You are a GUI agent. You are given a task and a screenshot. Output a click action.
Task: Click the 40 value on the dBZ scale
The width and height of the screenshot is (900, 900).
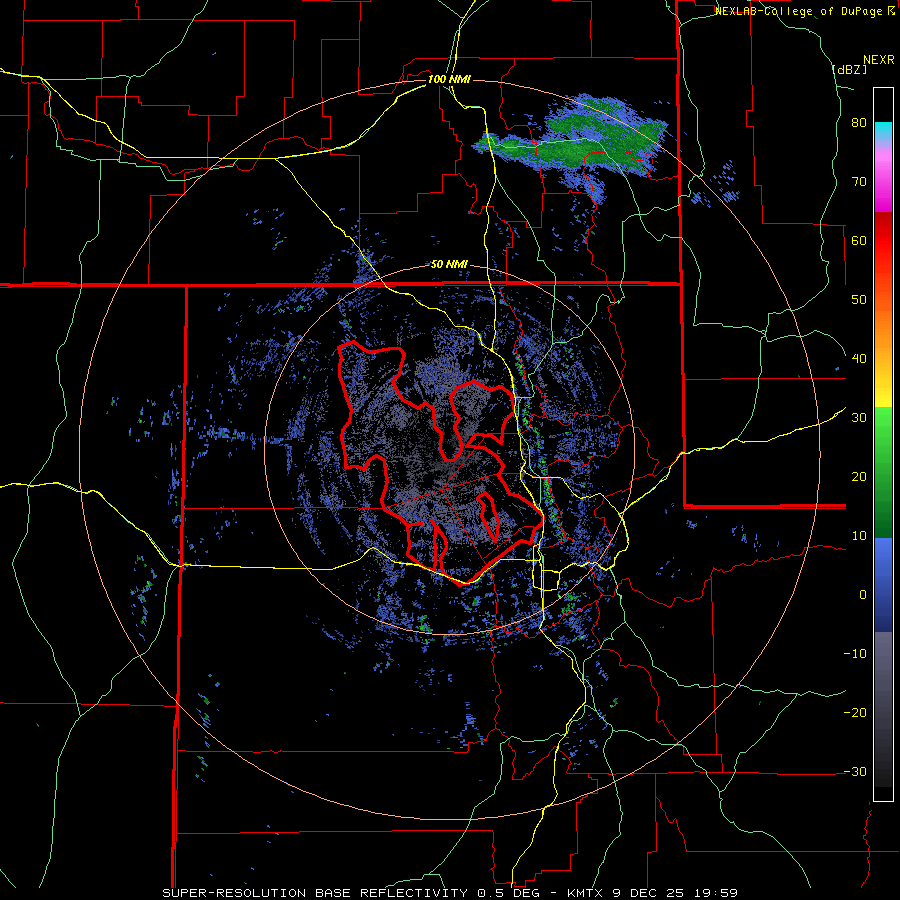[x=859, y=359]
